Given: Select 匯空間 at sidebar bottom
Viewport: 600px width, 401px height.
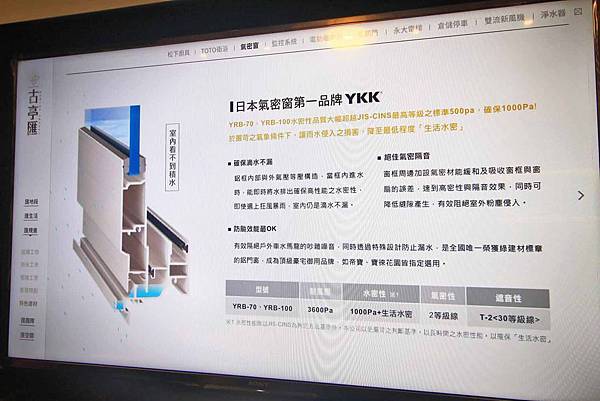Looking at the screenshot, I should pos(27,335).
